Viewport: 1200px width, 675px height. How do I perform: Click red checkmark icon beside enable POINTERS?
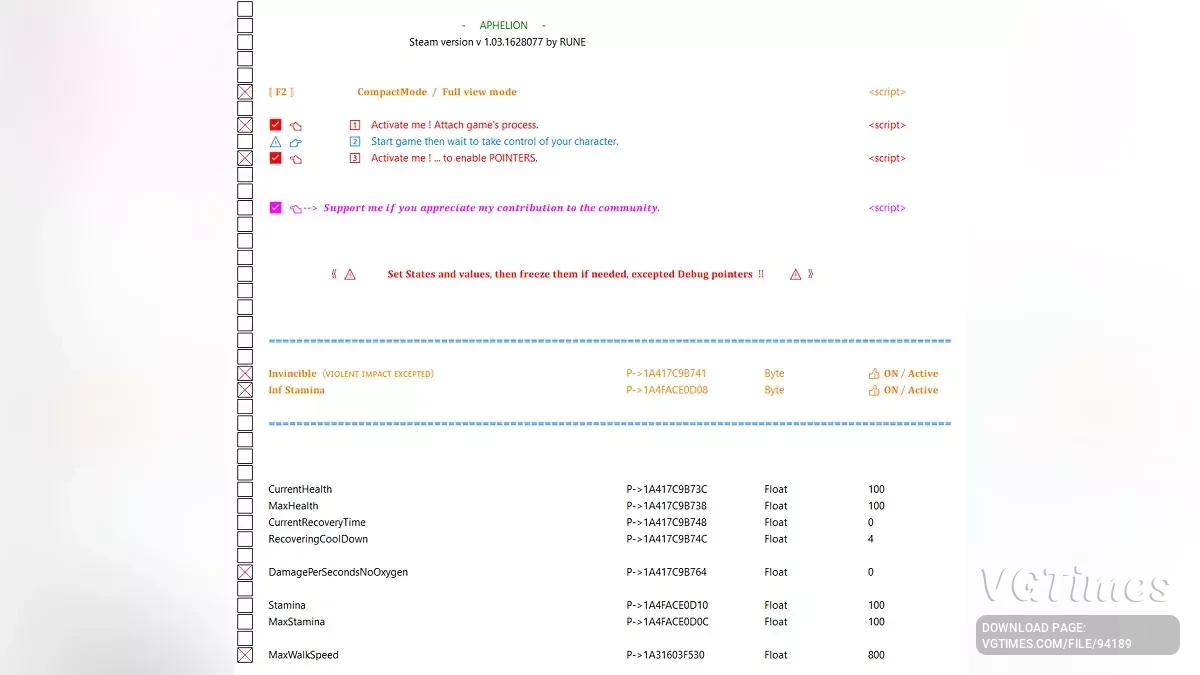click(x=275, y=158)
